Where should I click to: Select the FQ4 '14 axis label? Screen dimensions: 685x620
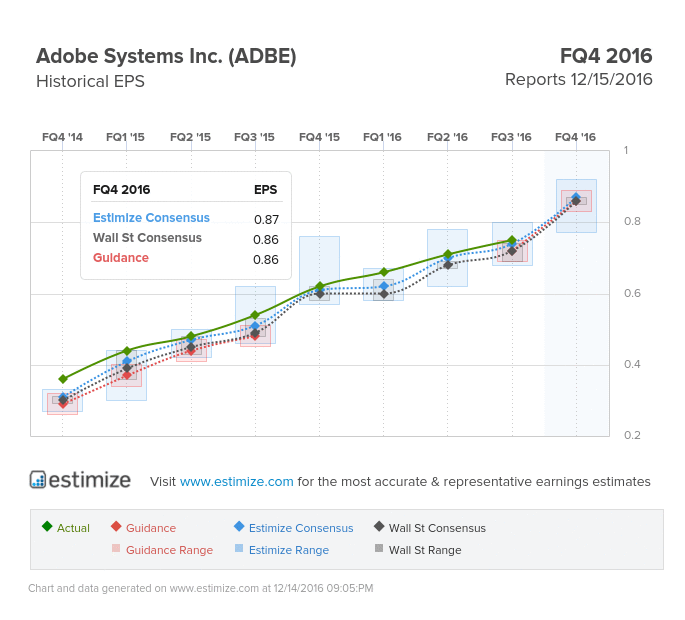coord(62,137)
